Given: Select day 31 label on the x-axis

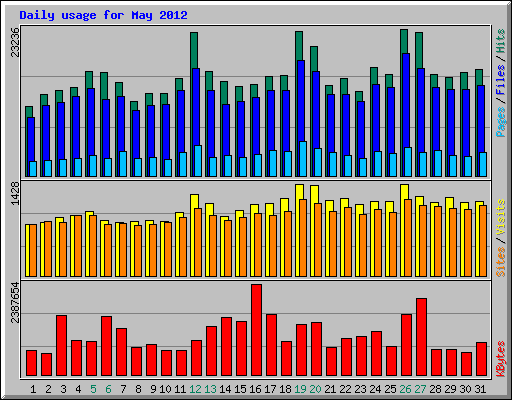Looking at the screenshot, I should (x=480, y=389).
